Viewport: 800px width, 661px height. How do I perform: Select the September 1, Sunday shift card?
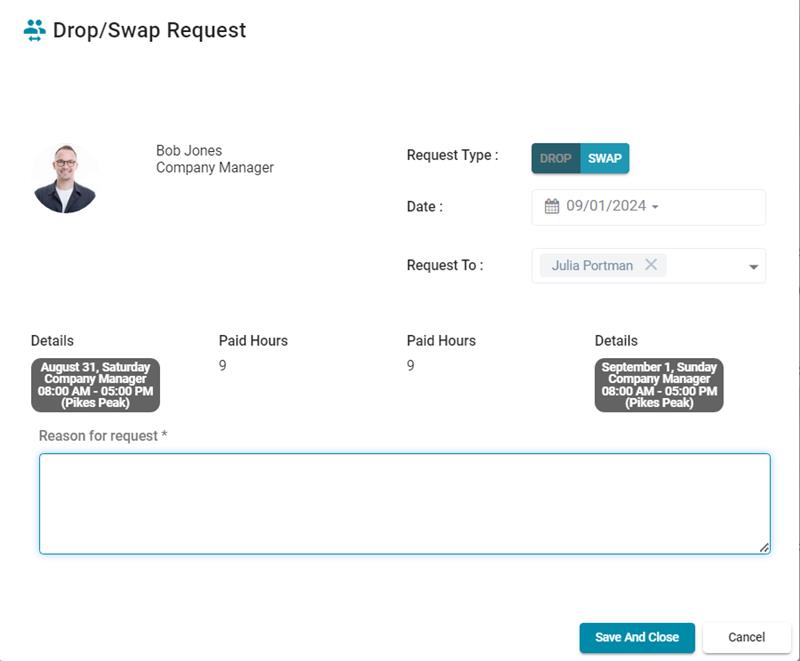pos(659,385)
